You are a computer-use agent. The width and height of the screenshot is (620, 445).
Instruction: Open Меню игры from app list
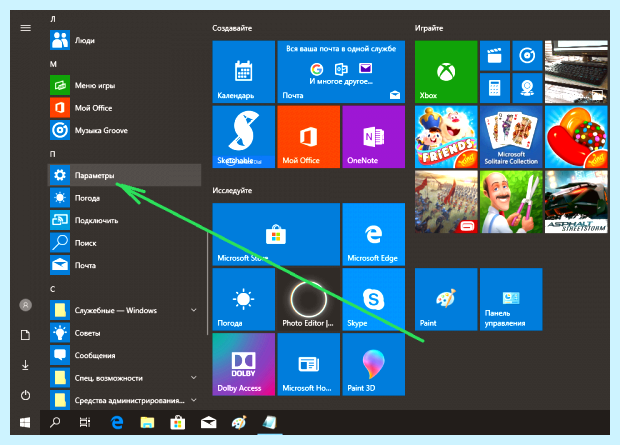(x=124, y=85)
